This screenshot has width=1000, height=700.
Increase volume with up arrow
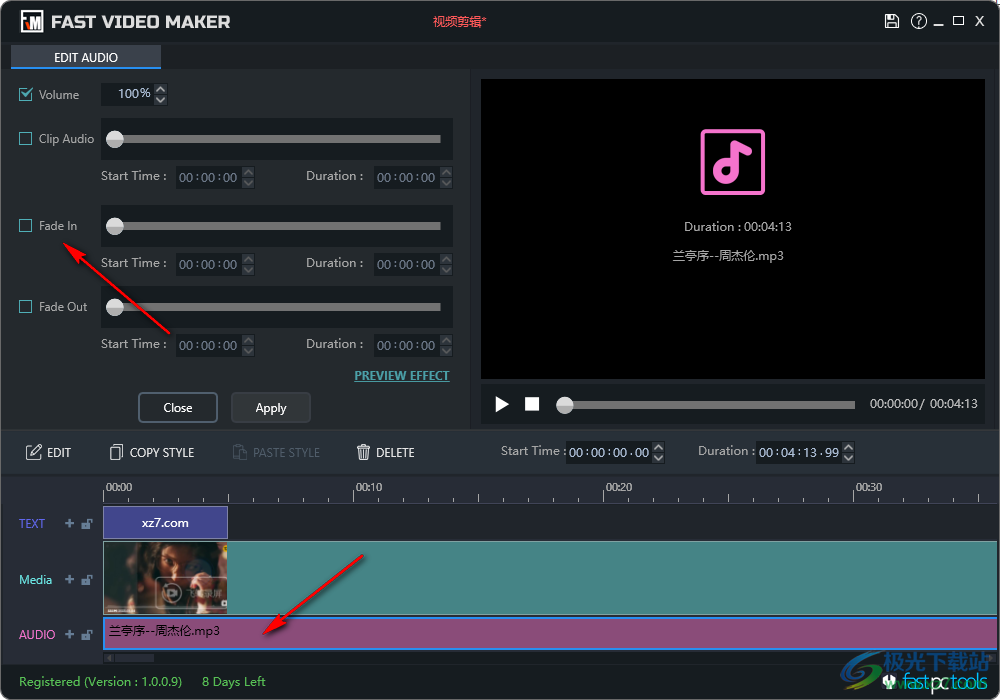161,89
